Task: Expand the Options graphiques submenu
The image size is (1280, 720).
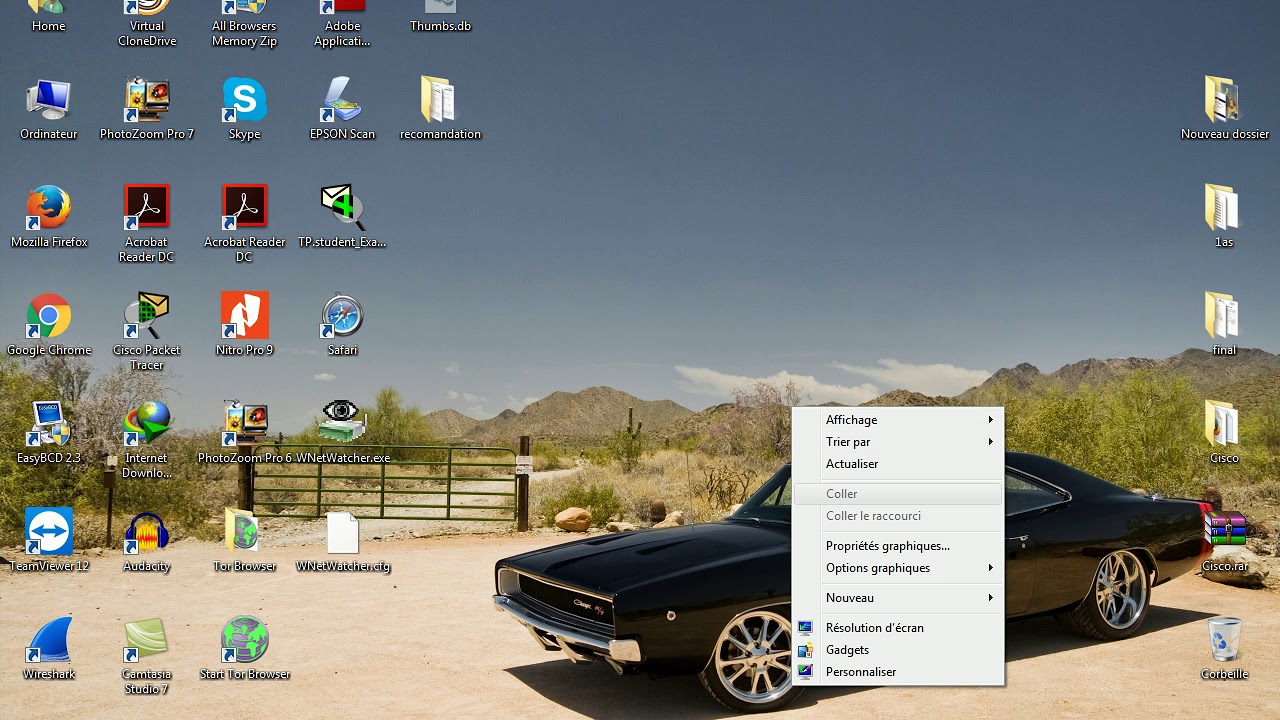Action: click(x=898, y=568)
